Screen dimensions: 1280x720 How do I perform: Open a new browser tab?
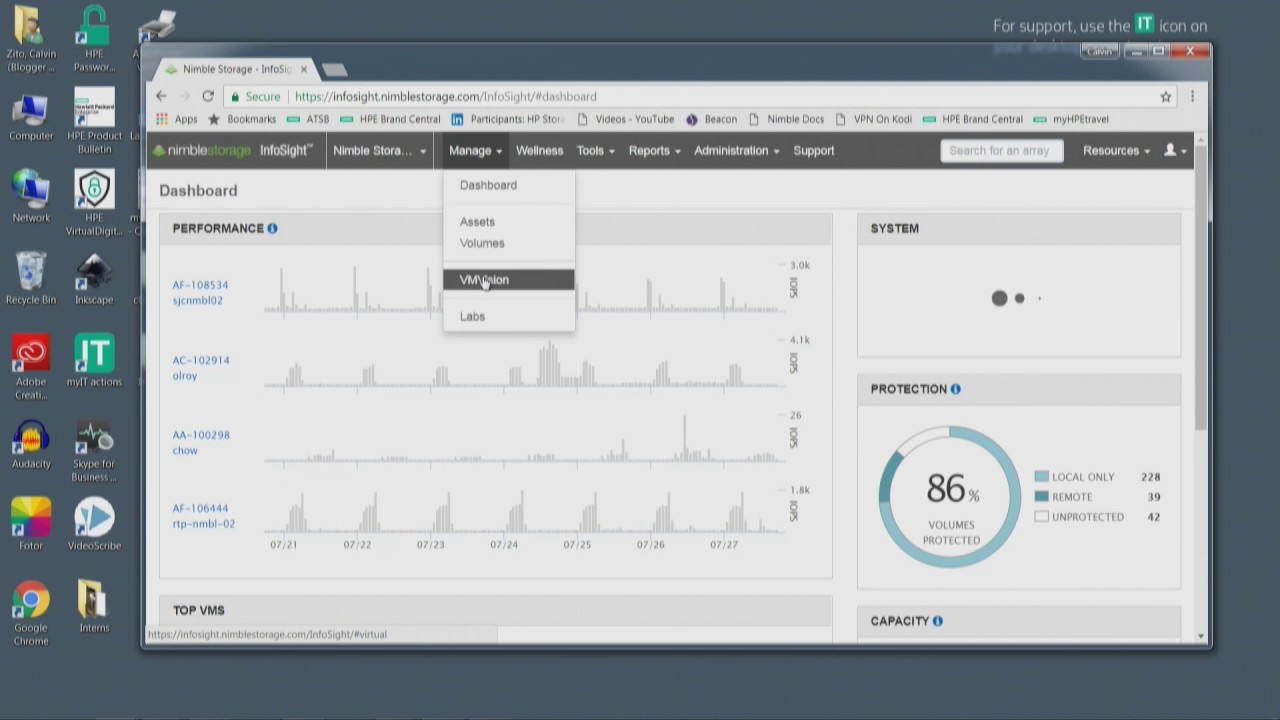(335, 69)
